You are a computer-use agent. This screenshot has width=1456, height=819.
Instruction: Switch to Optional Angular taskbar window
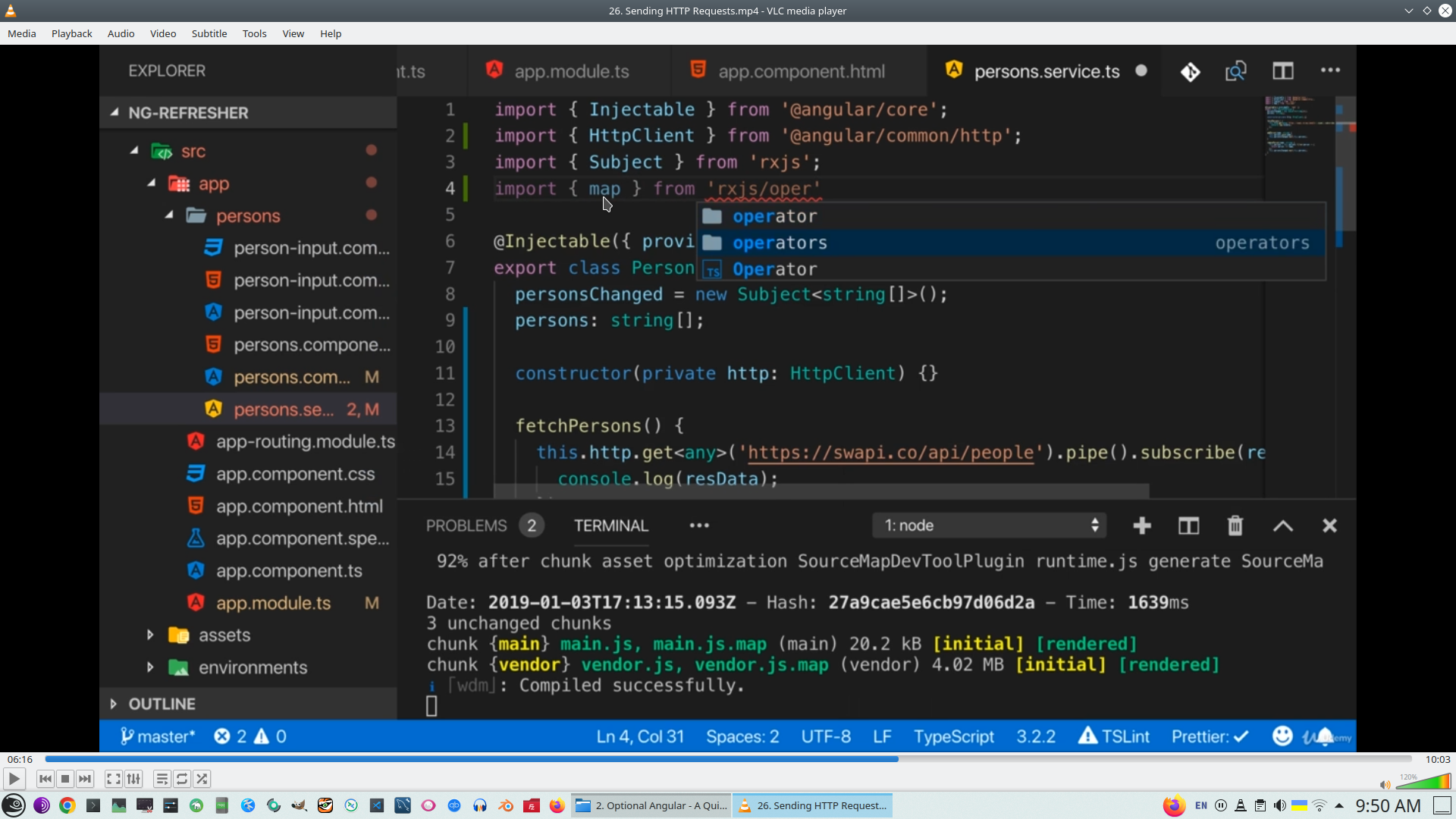pos(651,805)
